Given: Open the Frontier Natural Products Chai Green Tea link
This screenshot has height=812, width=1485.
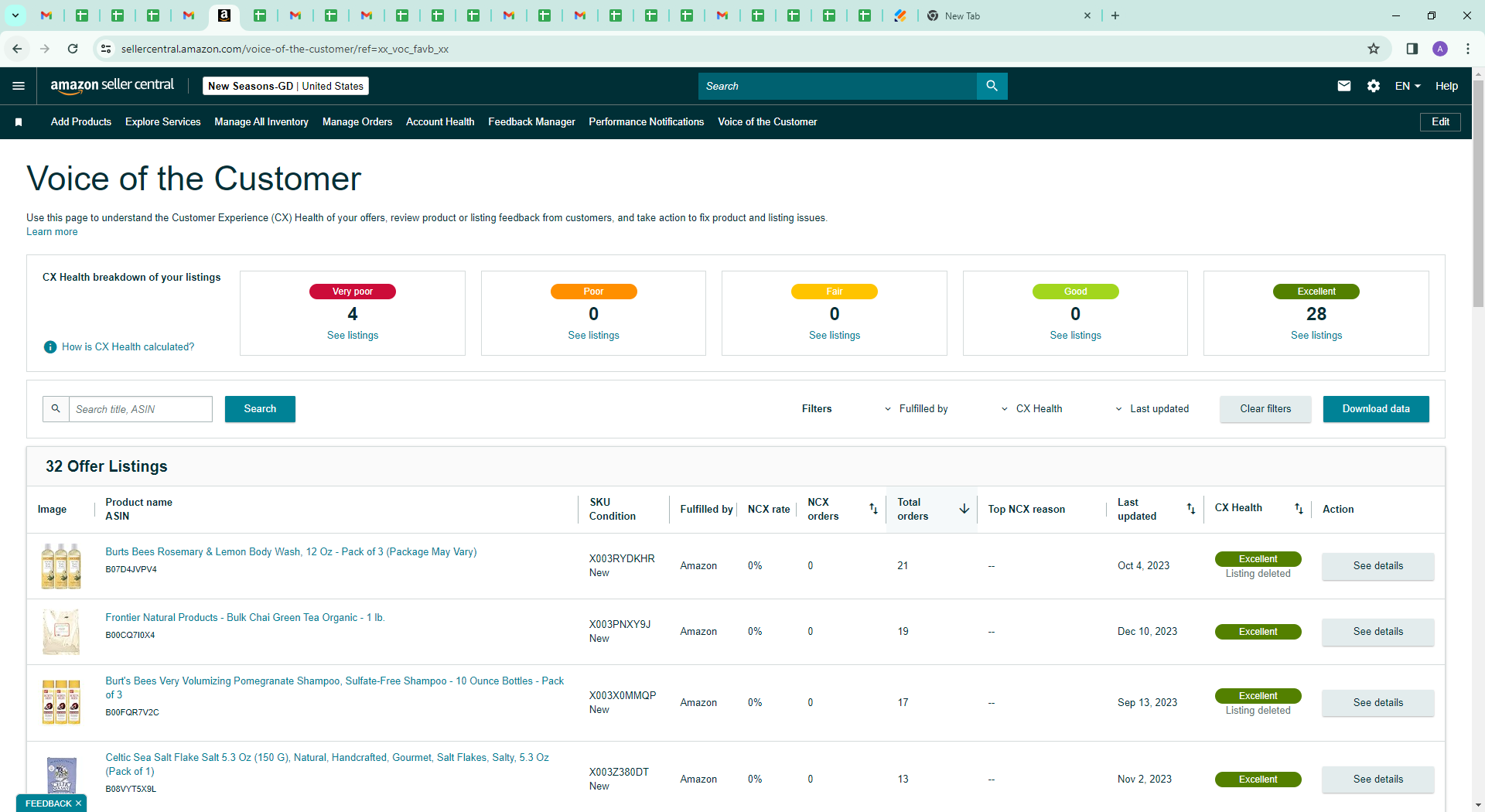Looking at the screenshot, I should click(x=245, y=618).
